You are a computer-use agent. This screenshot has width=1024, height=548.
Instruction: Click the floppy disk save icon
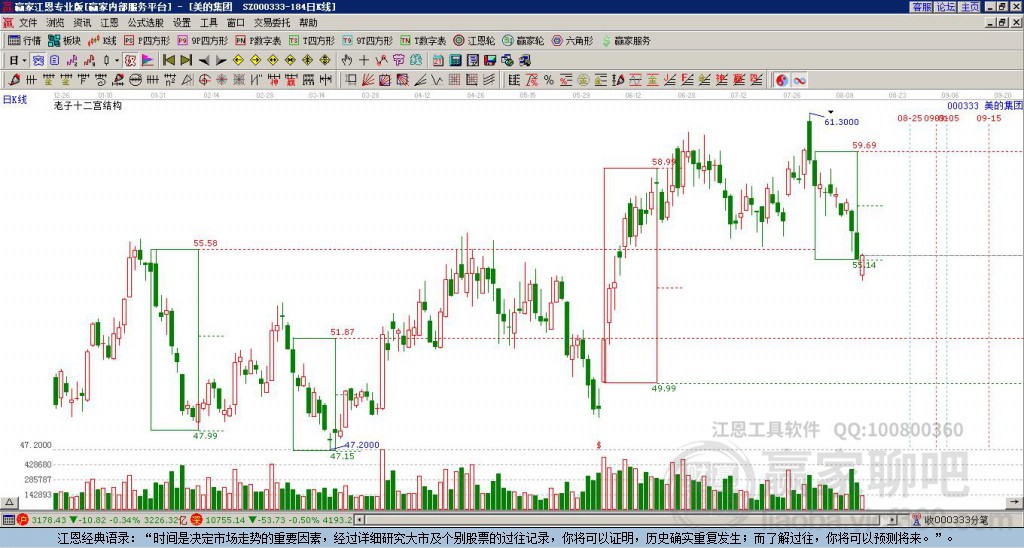point(490,60)
